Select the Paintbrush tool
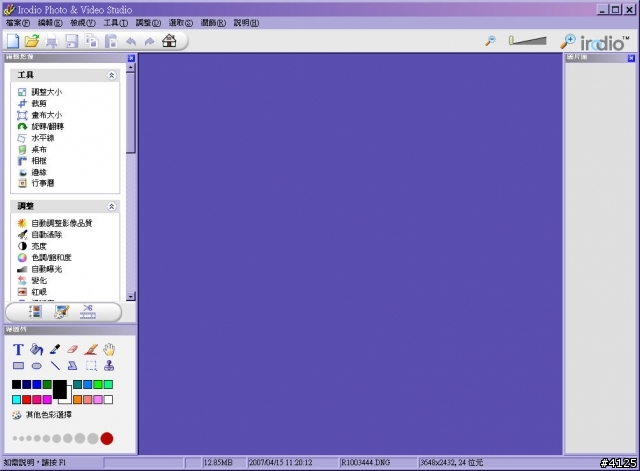 (91, 349)
